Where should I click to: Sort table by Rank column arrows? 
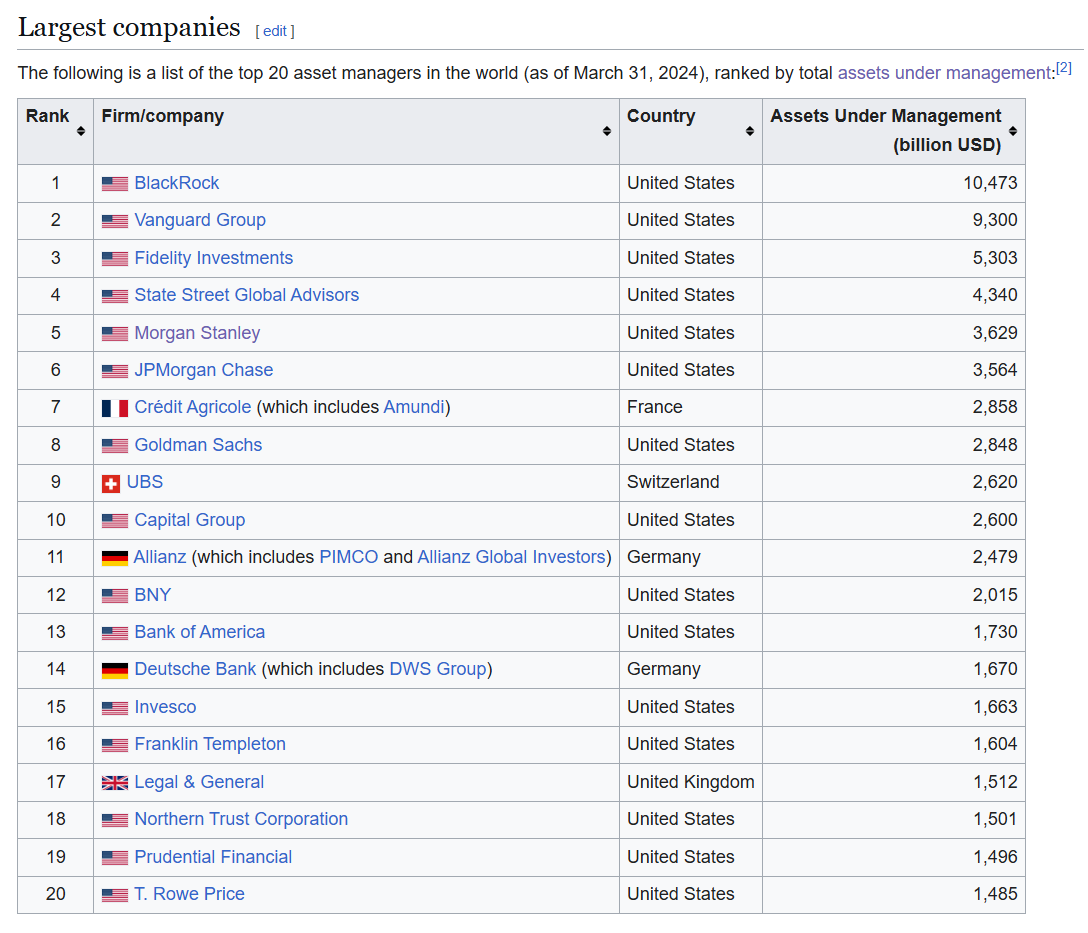(x=80, y=131)
